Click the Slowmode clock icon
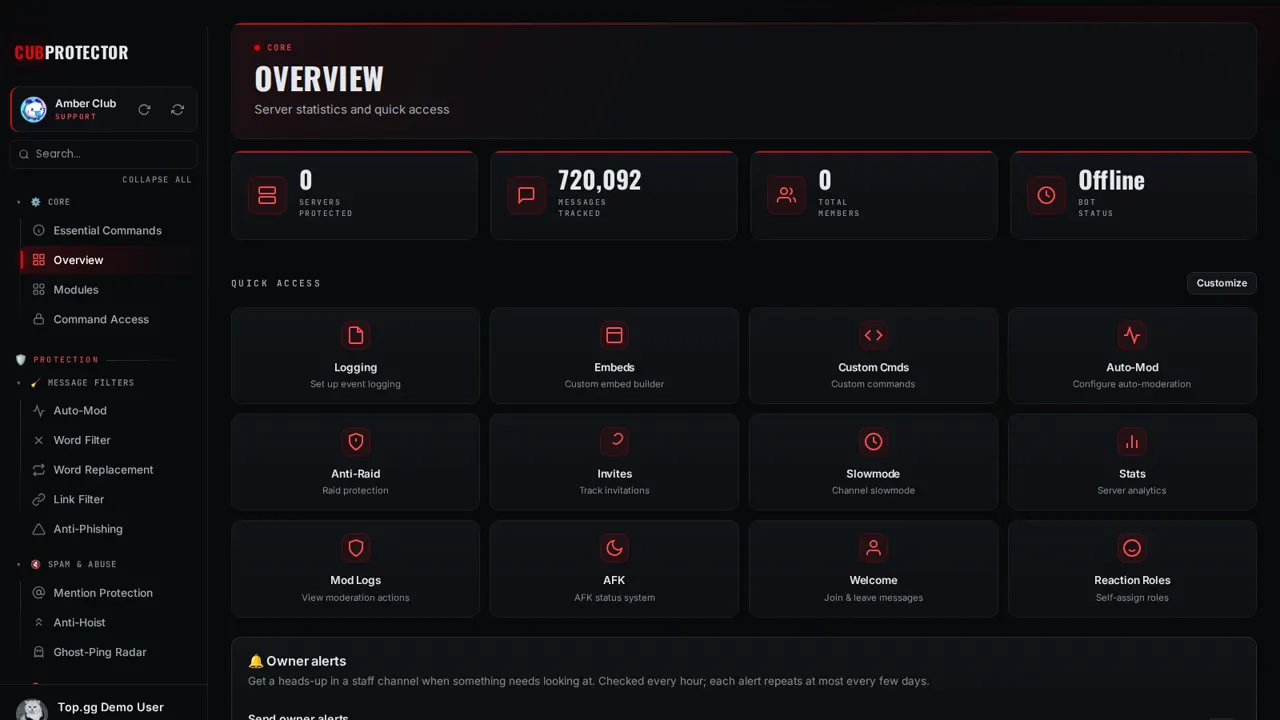The height and width of the screenshot is (720, 1280). tap(873, 441)
